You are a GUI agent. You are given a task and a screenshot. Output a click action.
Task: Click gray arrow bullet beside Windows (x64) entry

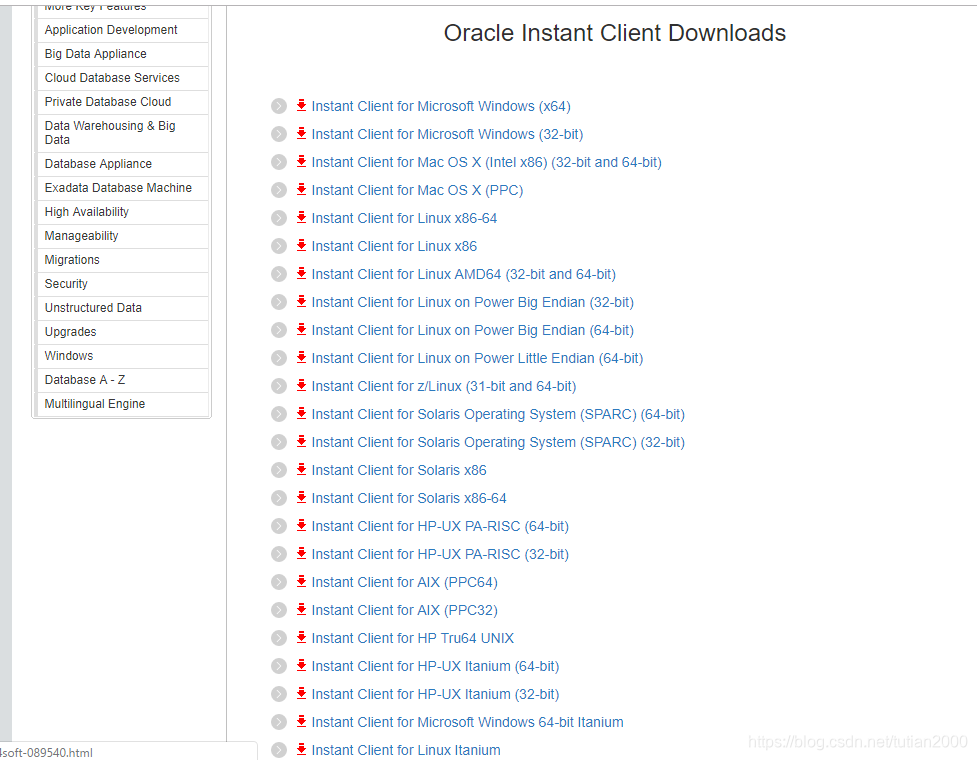click(x=279, y=106)
